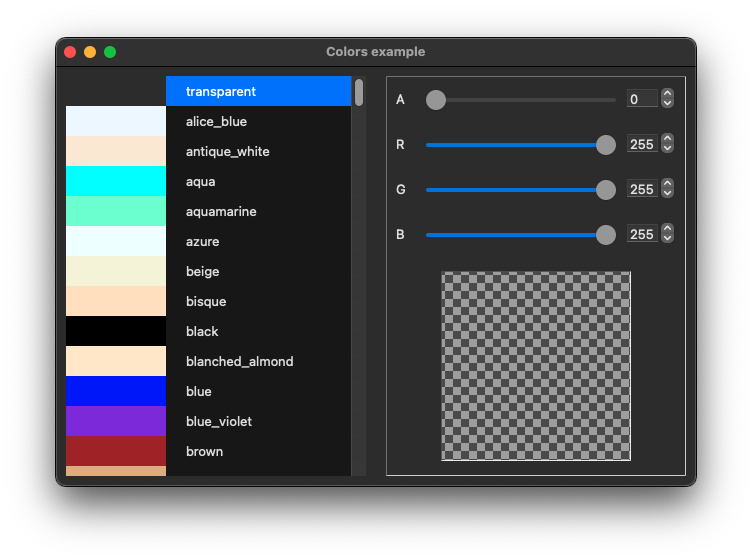Pick the blue_violet row
Screen dimensions: 752x560
pyautogui.click(x=258, y=421)
